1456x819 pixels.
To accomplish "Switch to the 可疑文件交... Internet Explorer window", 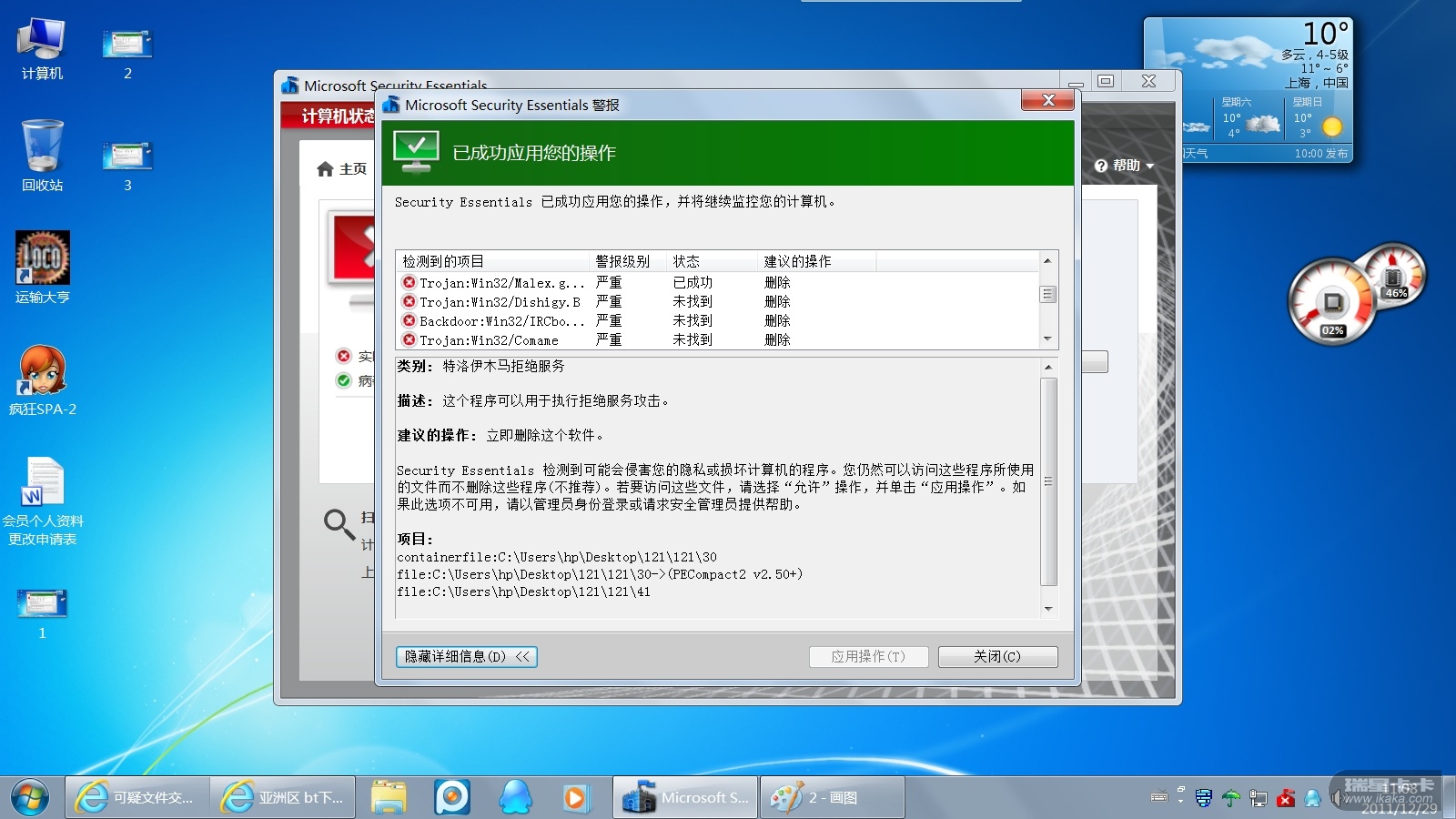I will [137, 797].
